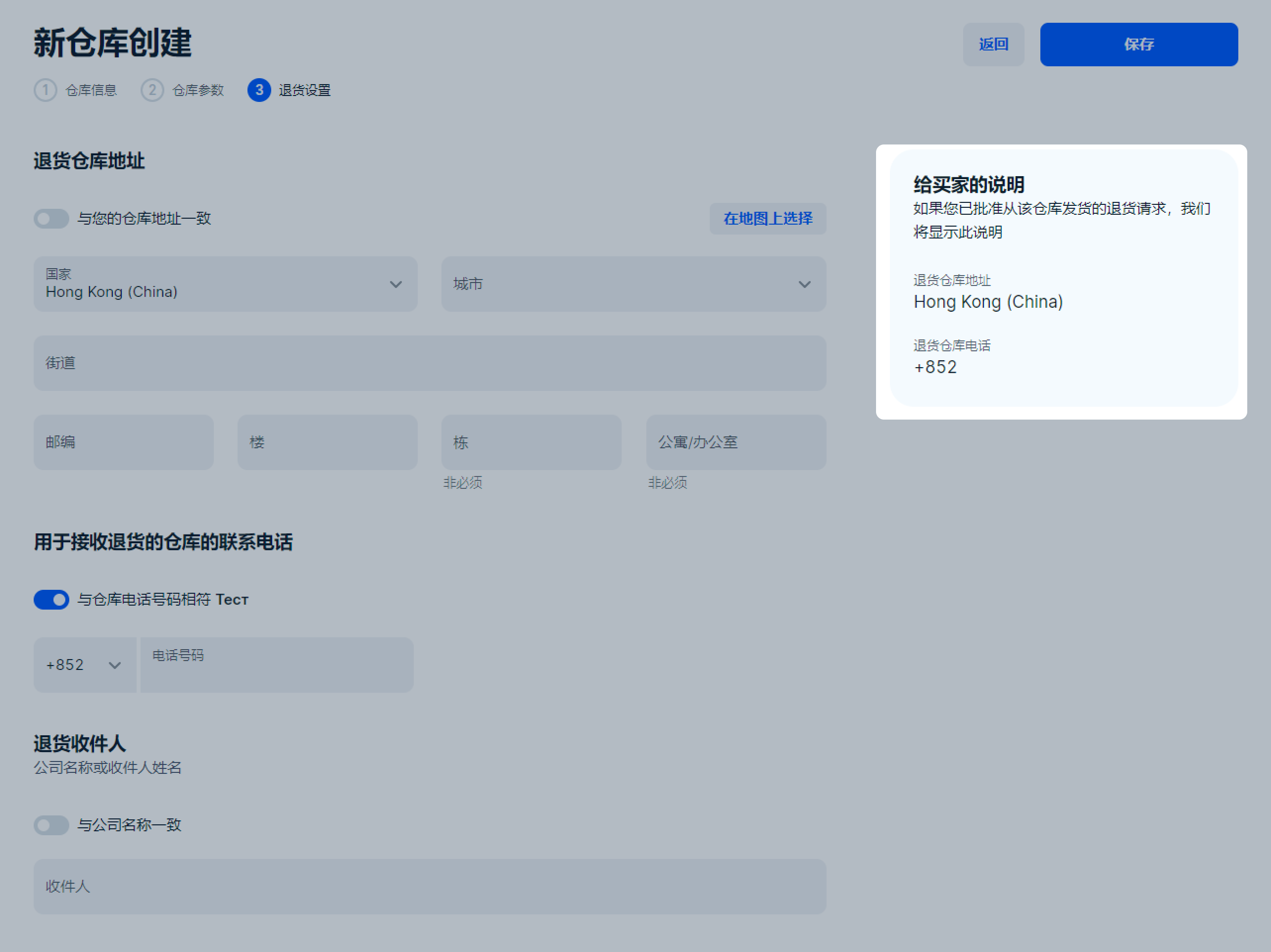Open the +852 country code dropdown
Screen dimensions: 1271x952
click(85, 666)
